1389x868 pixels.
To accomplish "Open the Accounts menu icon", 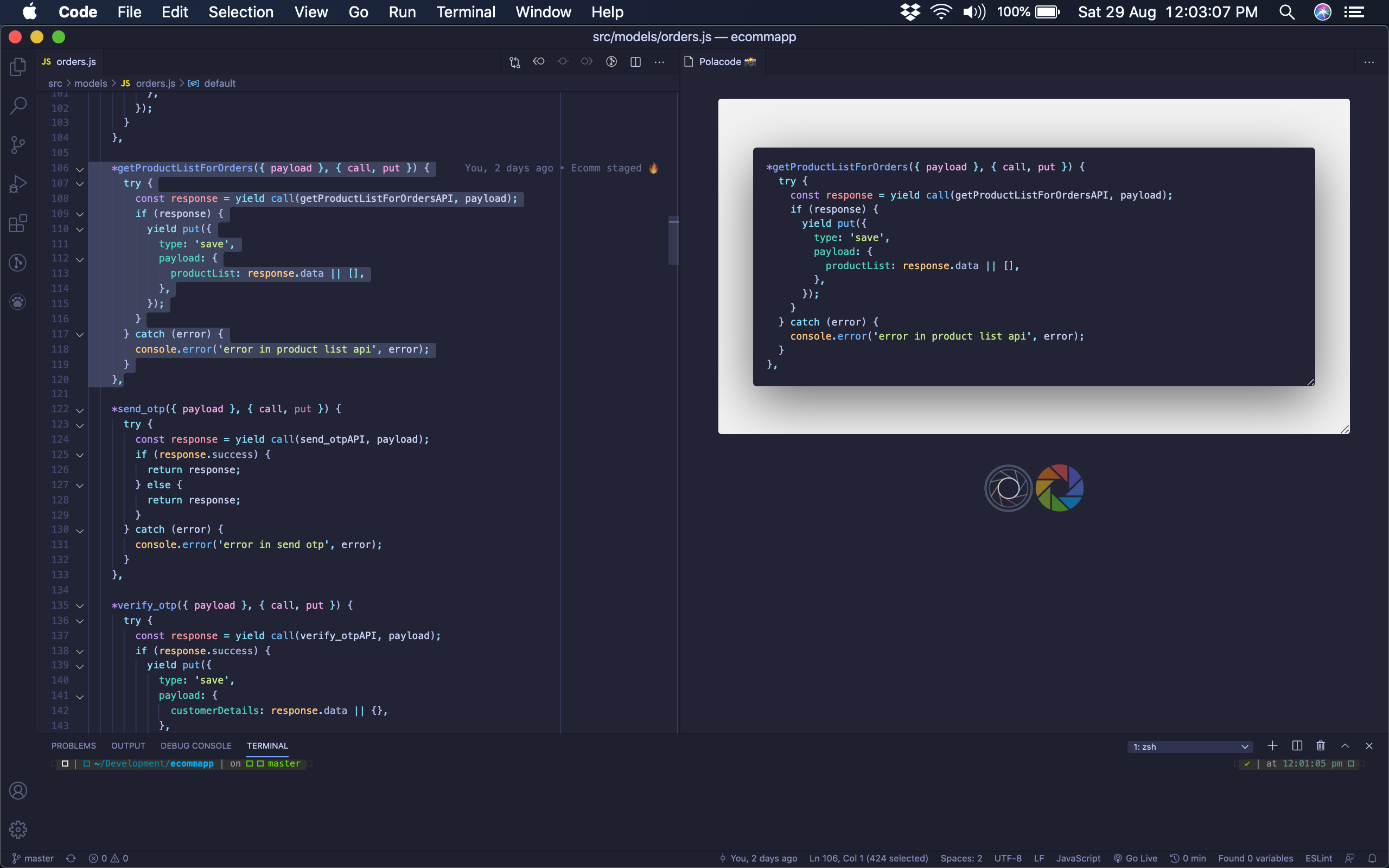I will tap(18, 790).
